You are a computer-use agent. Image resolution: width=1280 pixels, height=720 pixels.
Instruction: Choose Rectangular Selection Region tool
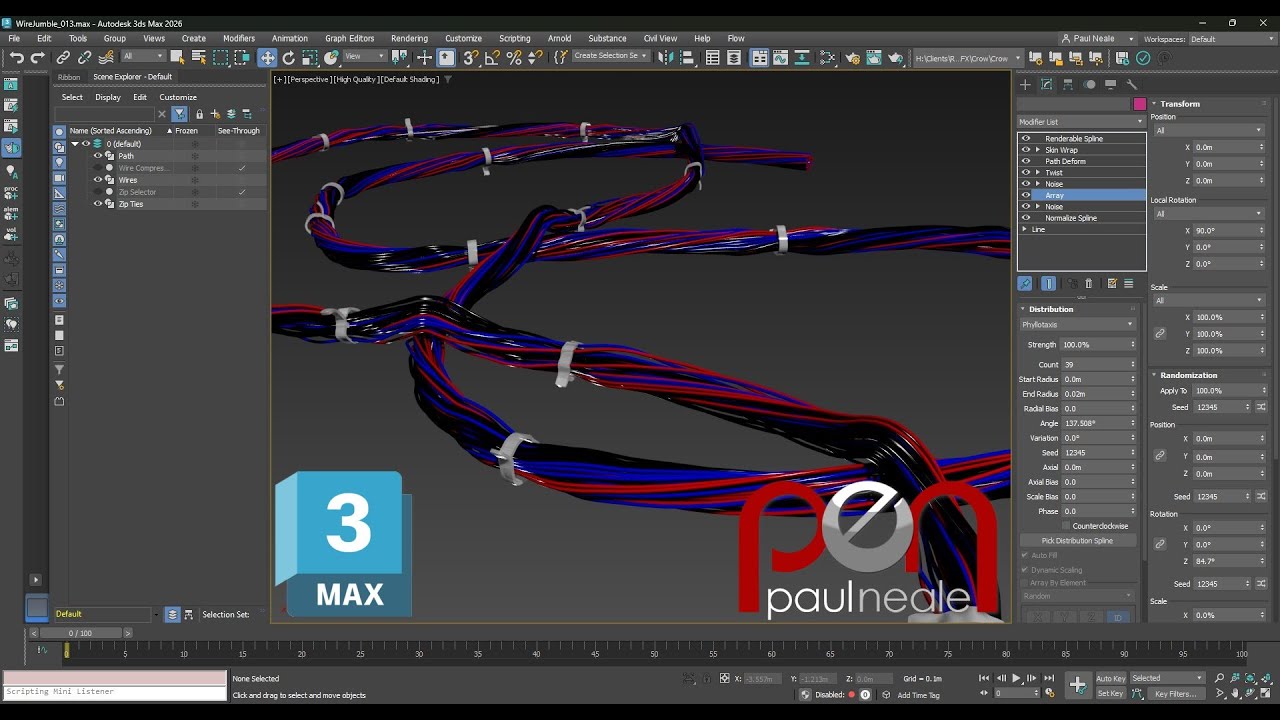coord(221,58)
